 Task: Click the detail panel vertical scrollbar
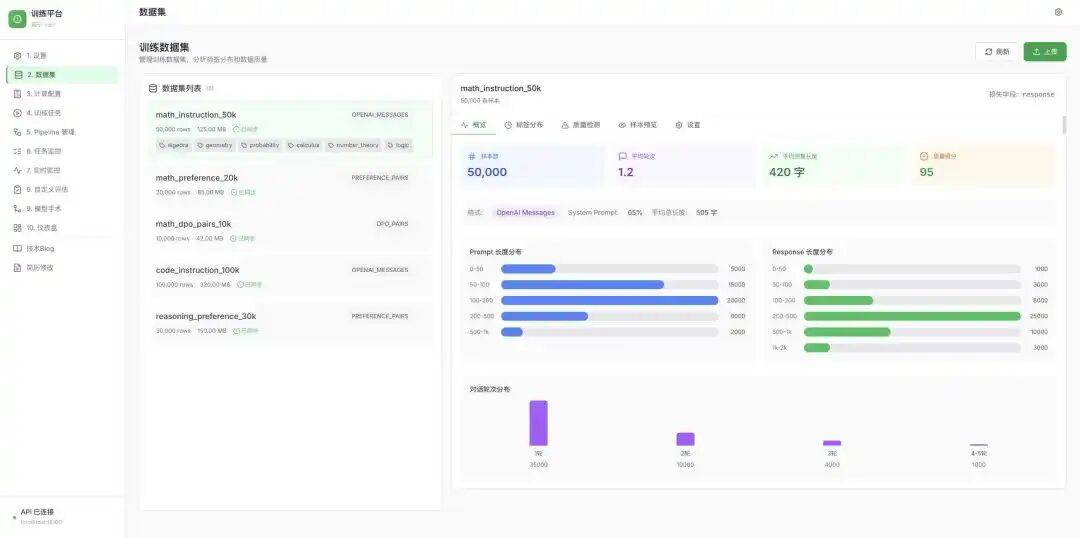(x=1063, y=127)
